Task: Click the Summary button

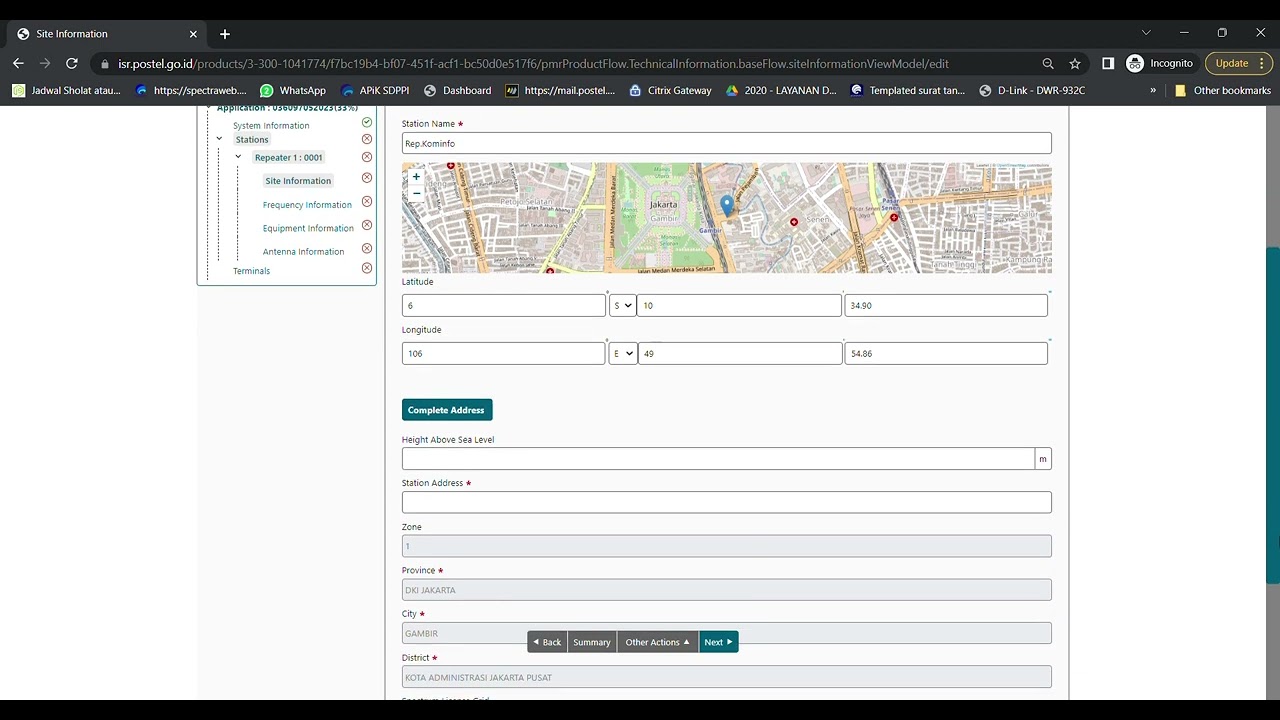Action: [591, 642]
